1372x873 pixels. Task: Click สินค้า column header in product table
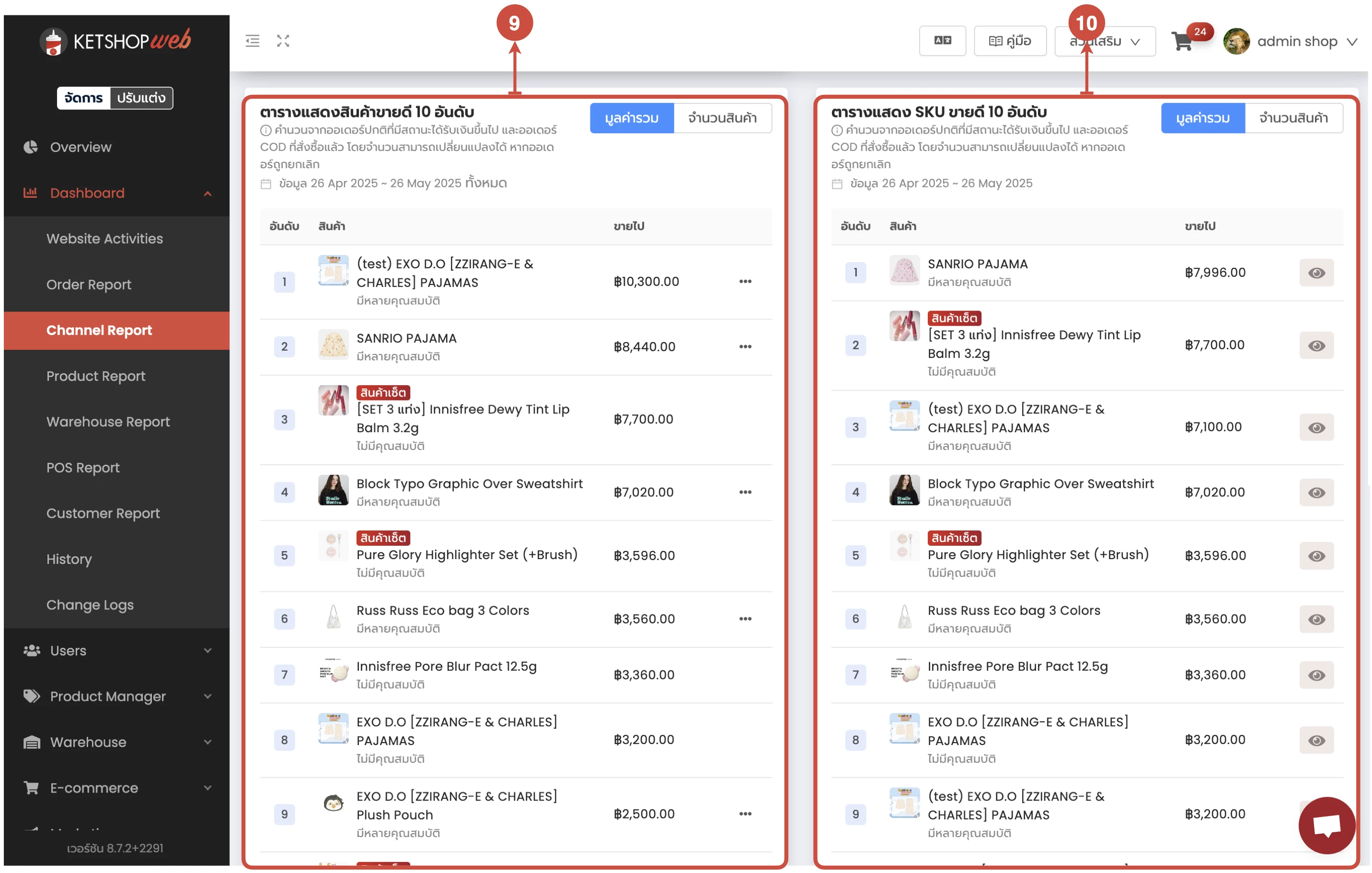(x=332, y=227)
